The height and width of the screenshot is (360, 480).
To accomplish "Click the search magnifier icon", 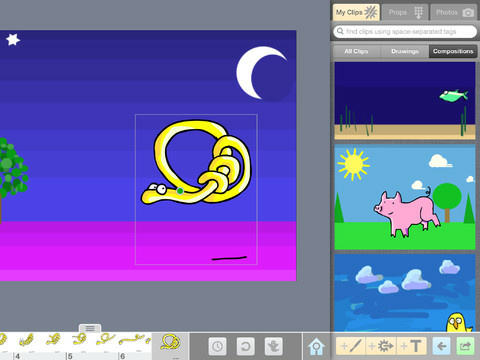I will (x=340, y=31).
